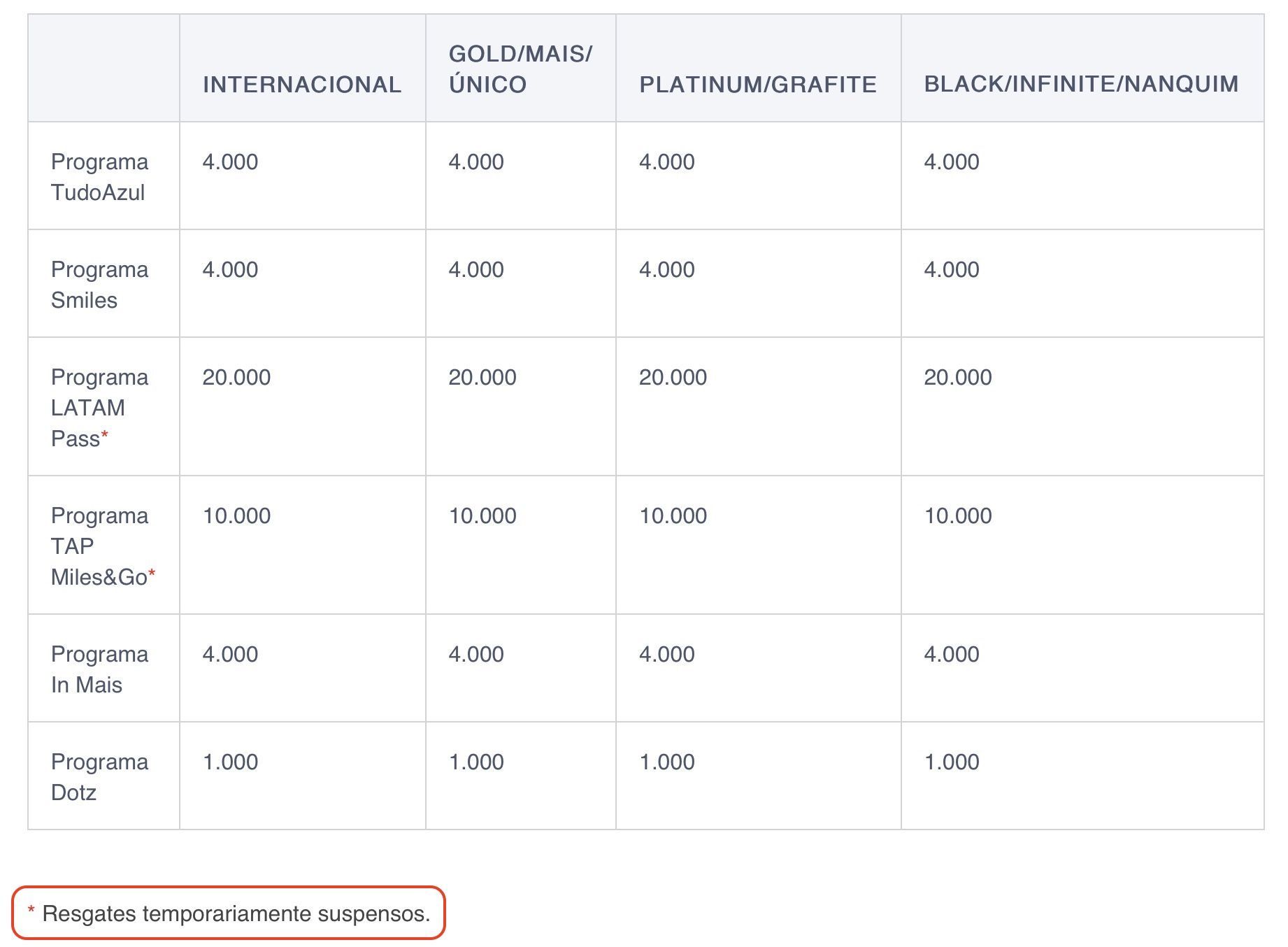Screen dimensions: 1288x947
Task: Select Dotz Platinum/Grafite value 1.000
Action: coord(667,762)
